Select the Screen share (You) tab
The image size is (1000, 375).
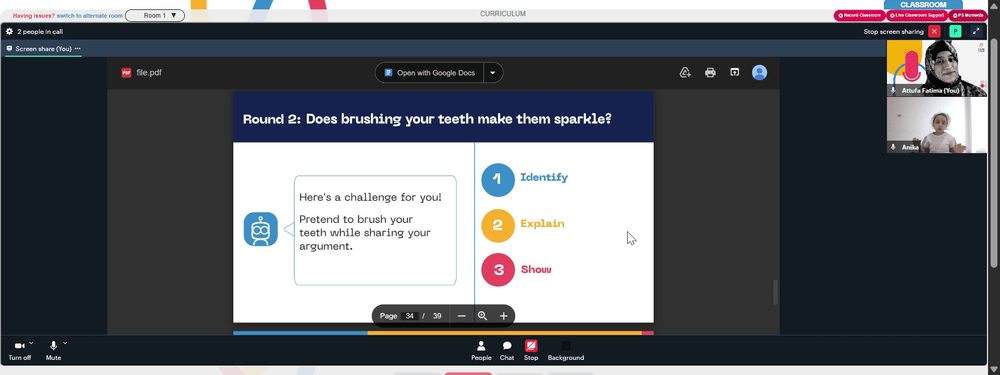[43, 48]
